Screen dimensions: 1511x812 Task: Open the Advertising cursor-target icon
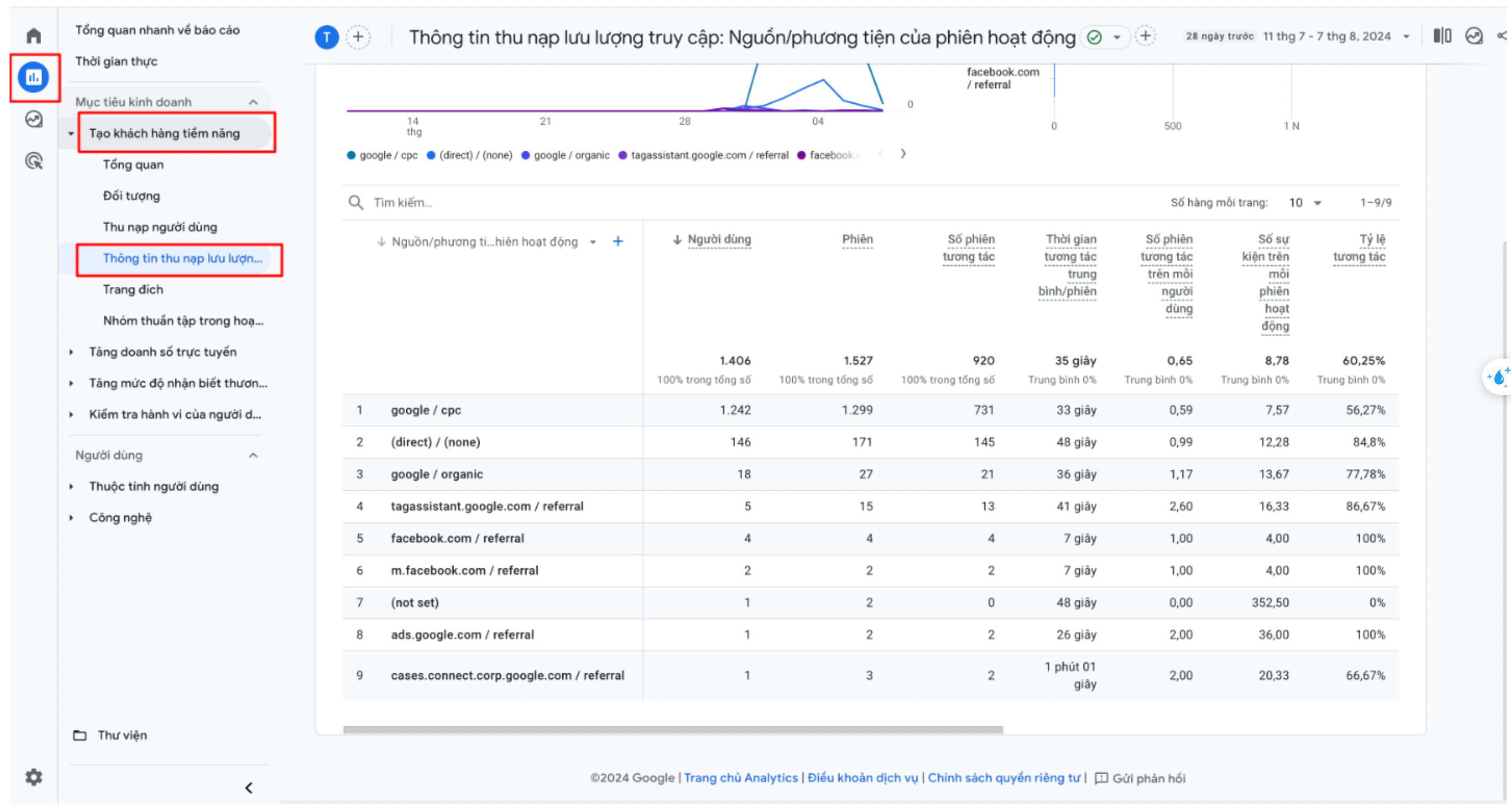click(34, 161)
